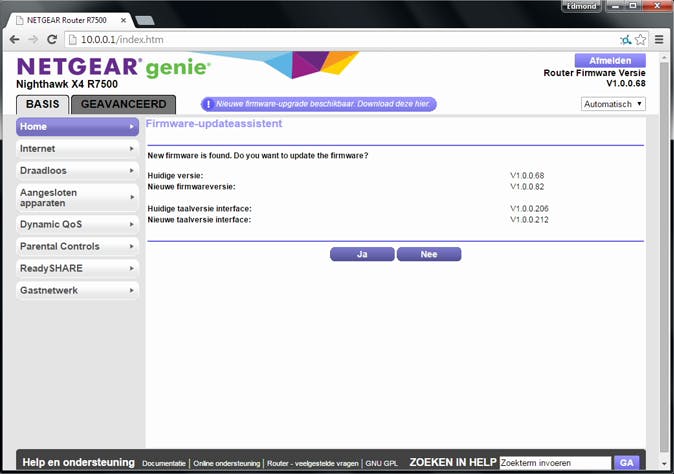Open Dynamic QoS settings
The height and width of the screenshot is (474, 674).
pyautogui.click(x=77, y=224)
